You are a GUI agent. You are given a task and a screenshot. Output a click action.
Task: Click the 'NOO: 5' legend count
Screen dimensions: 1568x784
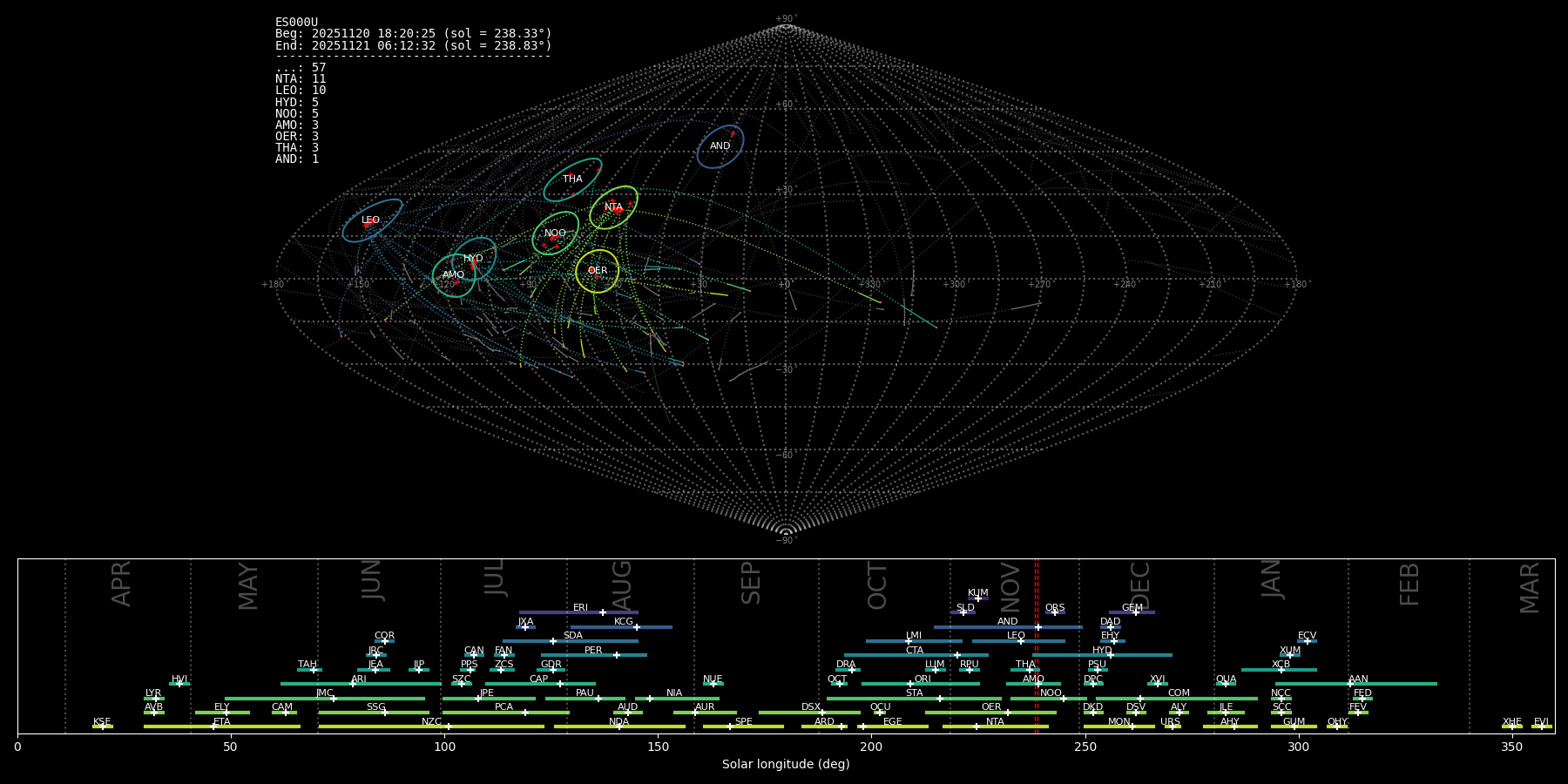tap(297, 114)
